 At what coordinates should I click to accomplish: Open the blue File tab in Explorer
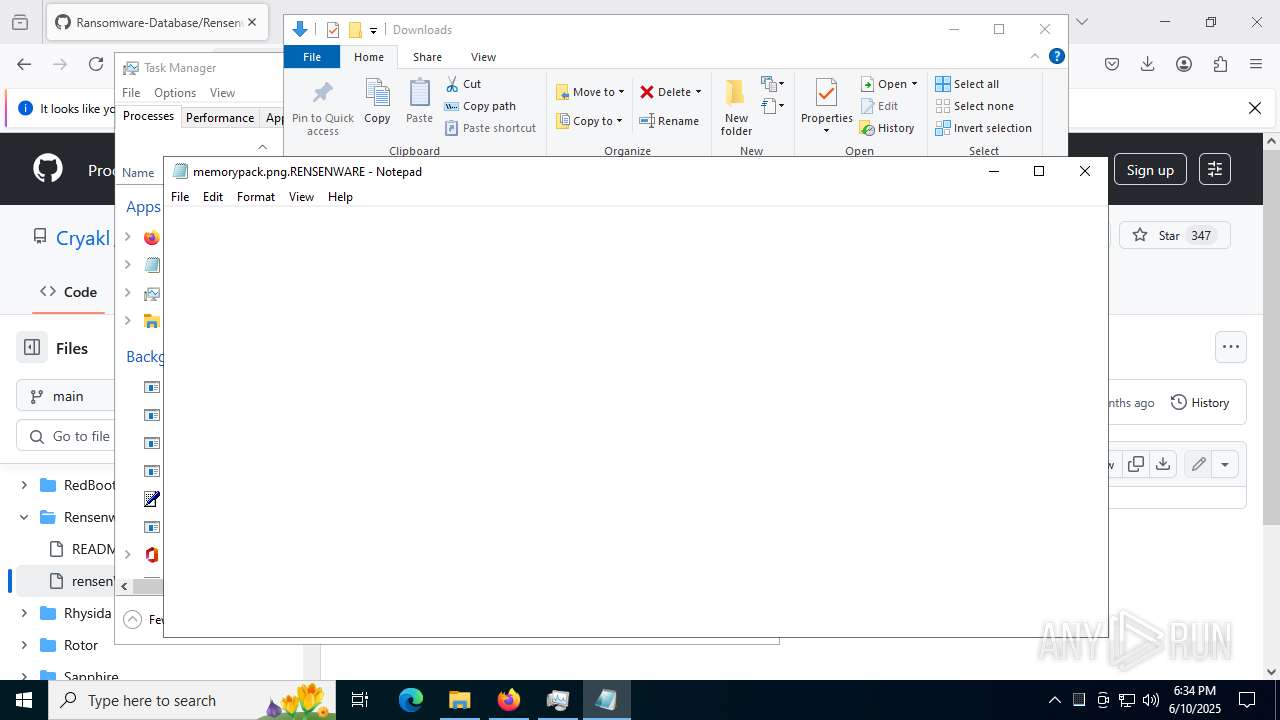312,57
